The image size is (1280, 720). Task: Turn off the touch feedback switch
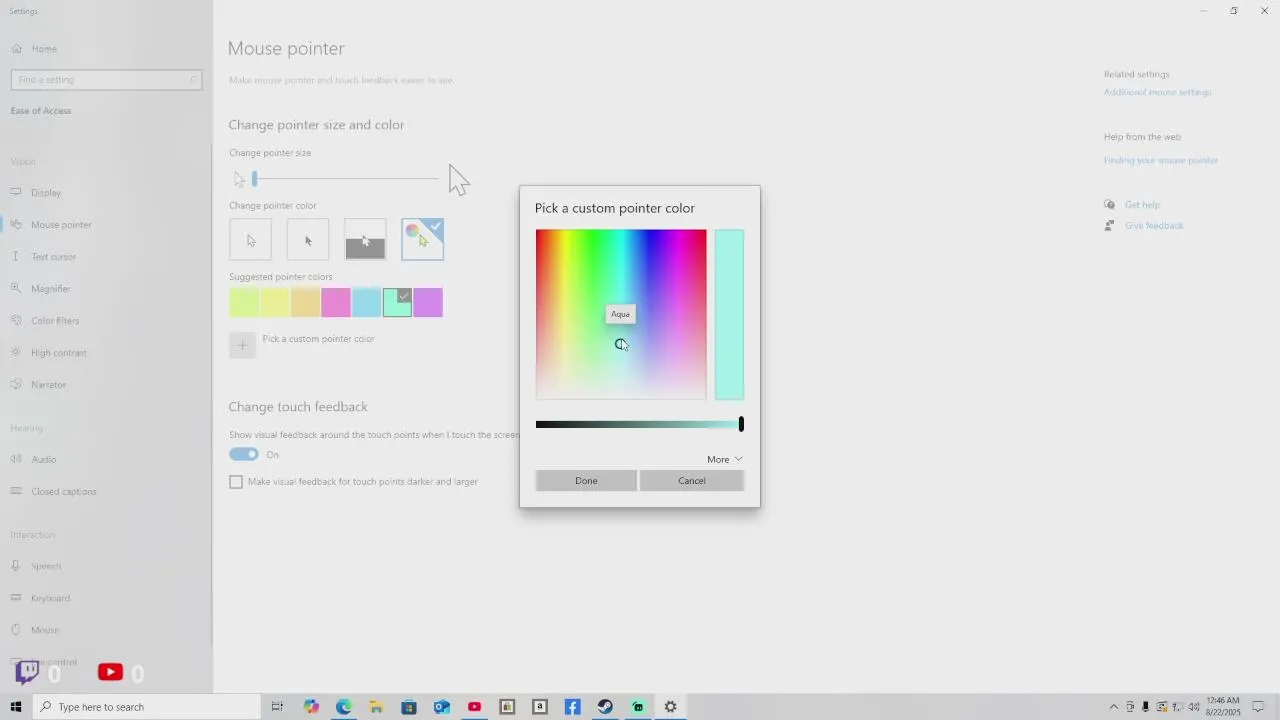tap(244, 454)
